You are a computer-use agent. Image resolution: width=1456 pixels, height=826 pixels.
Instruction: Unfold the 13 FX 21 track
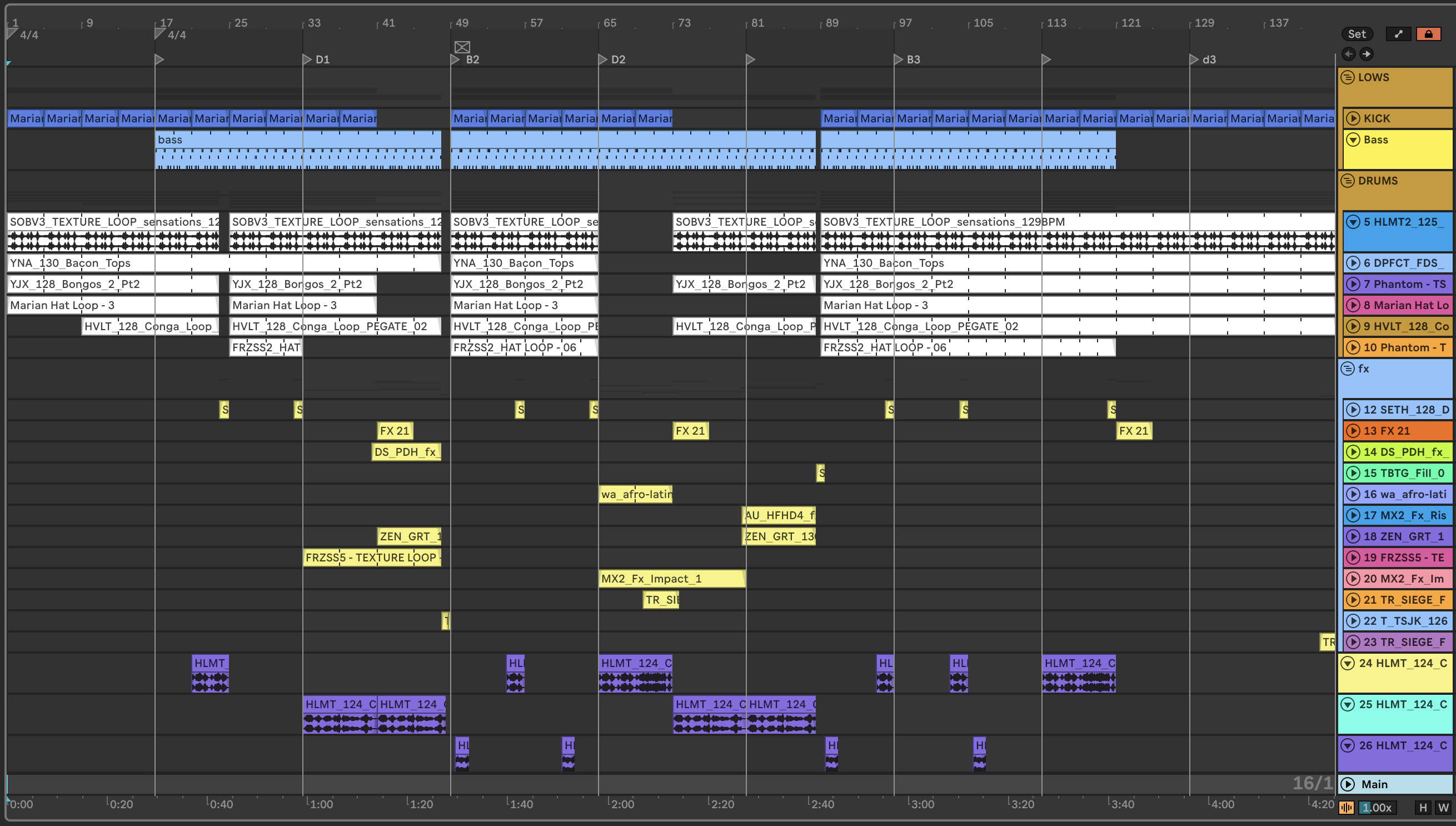click(x=1353, y=431)
